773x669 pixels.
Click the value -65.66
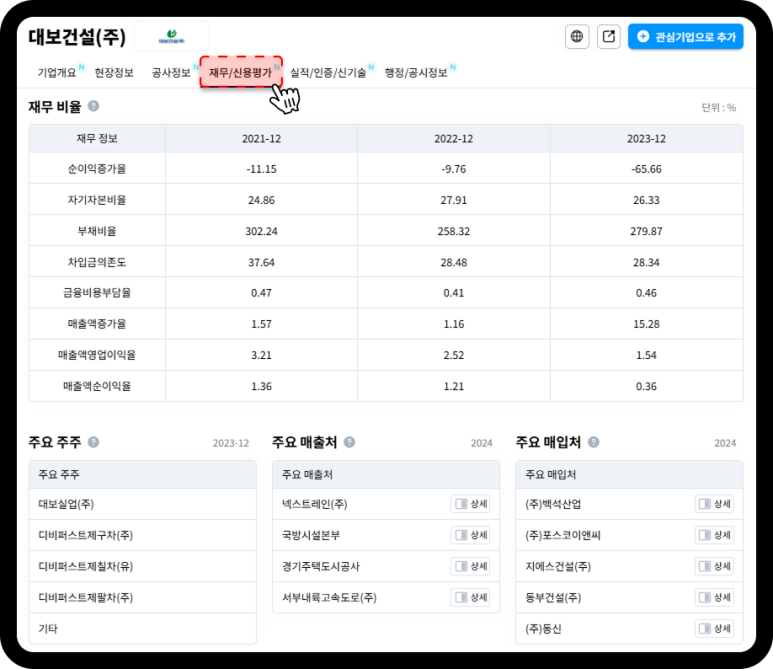tap(646, 169)
